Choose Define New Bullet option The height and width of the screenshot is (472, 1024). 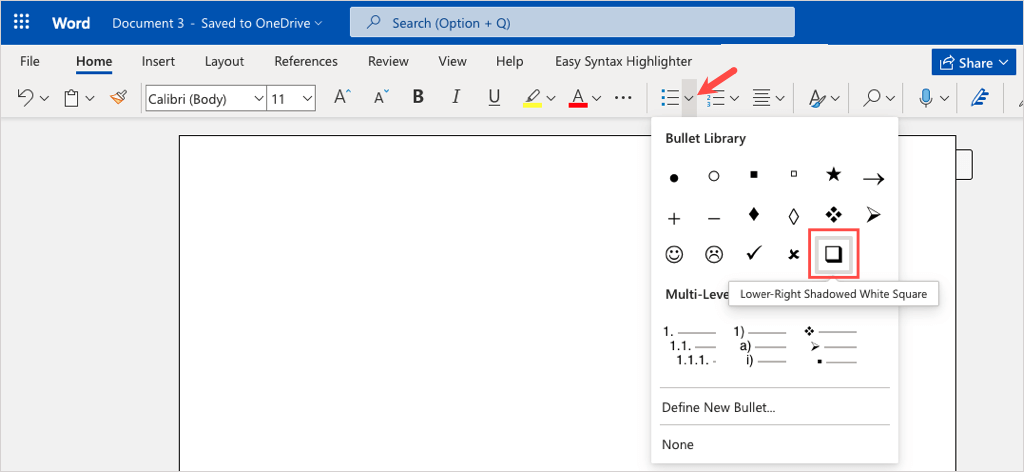pos(718,407)
